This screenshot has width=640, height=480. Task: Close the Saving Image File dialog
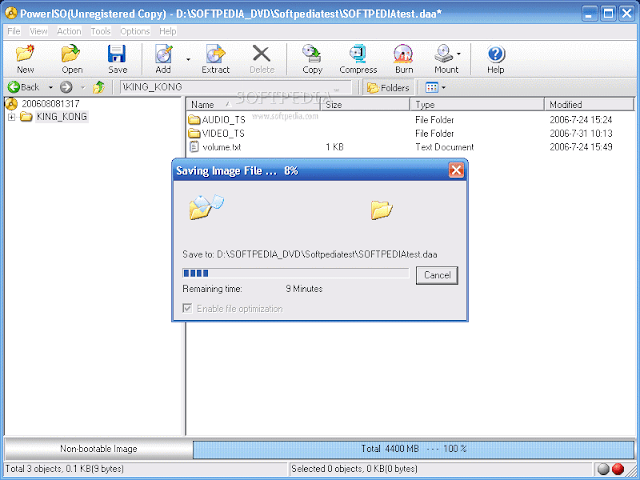click(456, 171)
